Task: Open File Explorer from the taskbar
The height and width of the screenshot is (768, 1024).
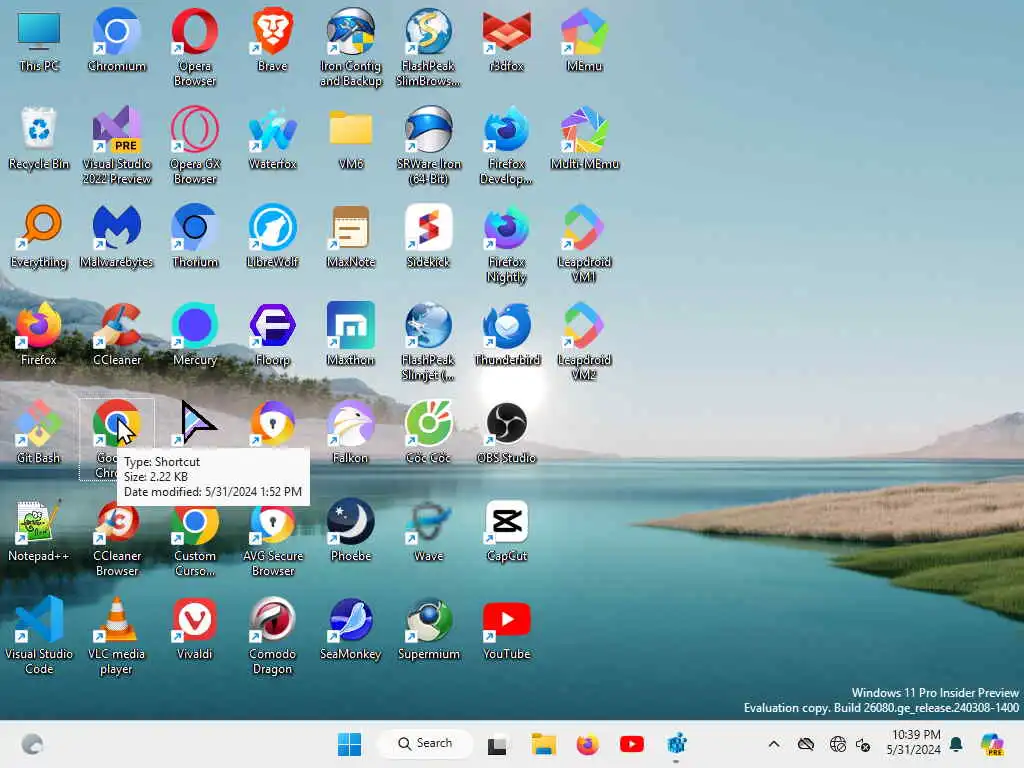Action: pyautogui.click(x=543, y=744)
